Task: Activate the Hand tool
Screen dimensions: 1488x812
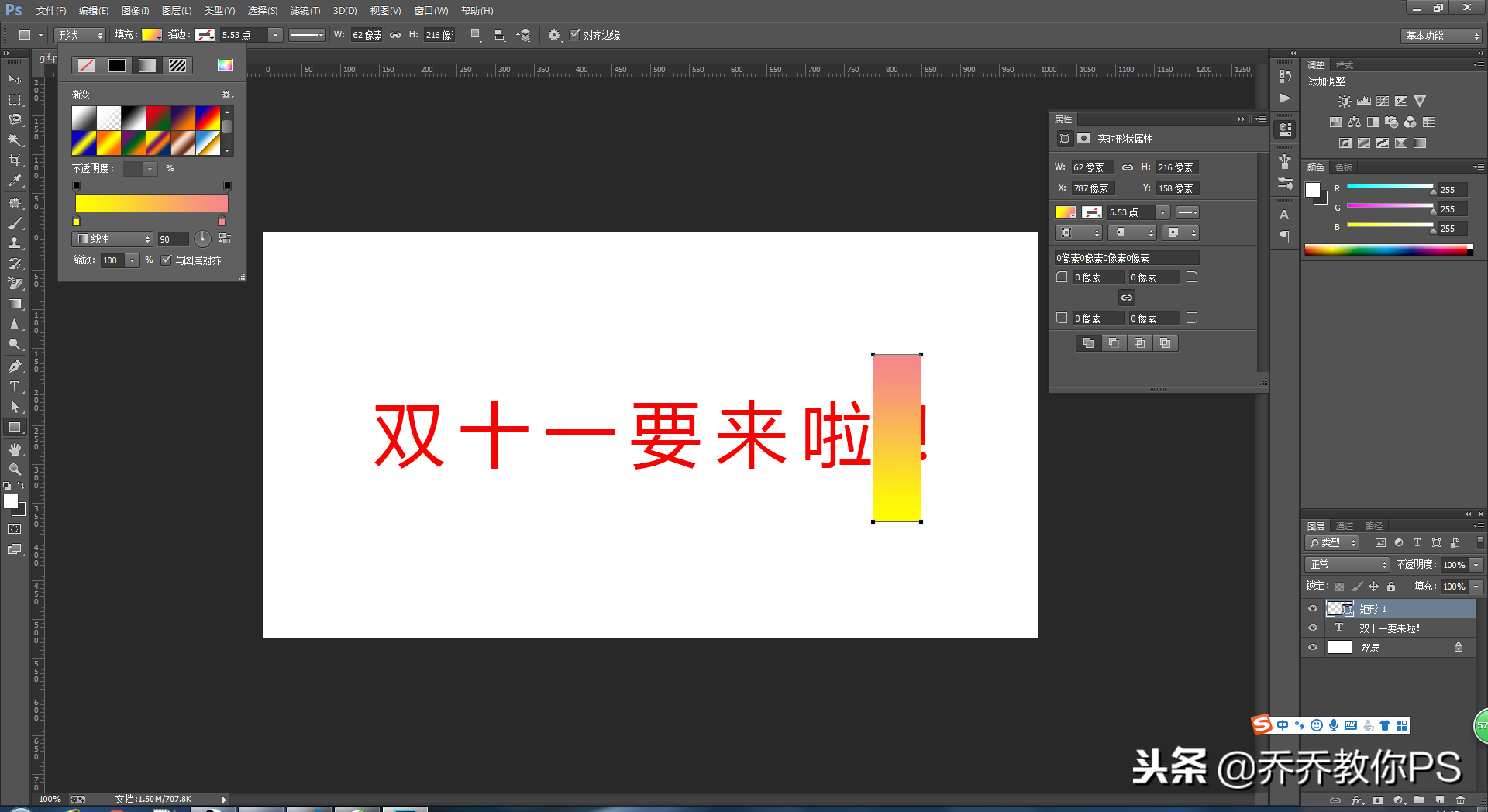Action: pos(14,449)
